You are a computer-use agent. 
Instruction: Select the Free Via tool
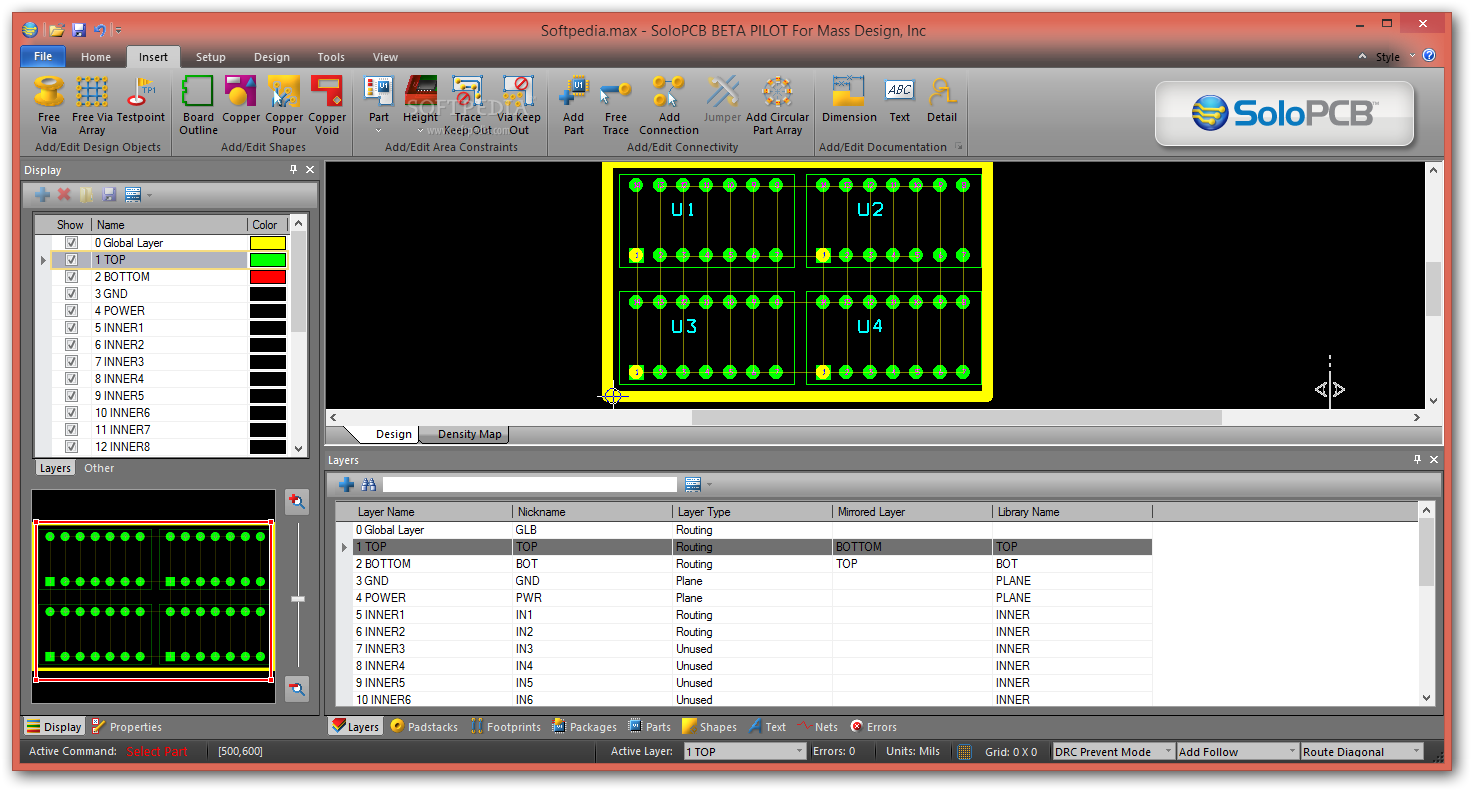48,106
